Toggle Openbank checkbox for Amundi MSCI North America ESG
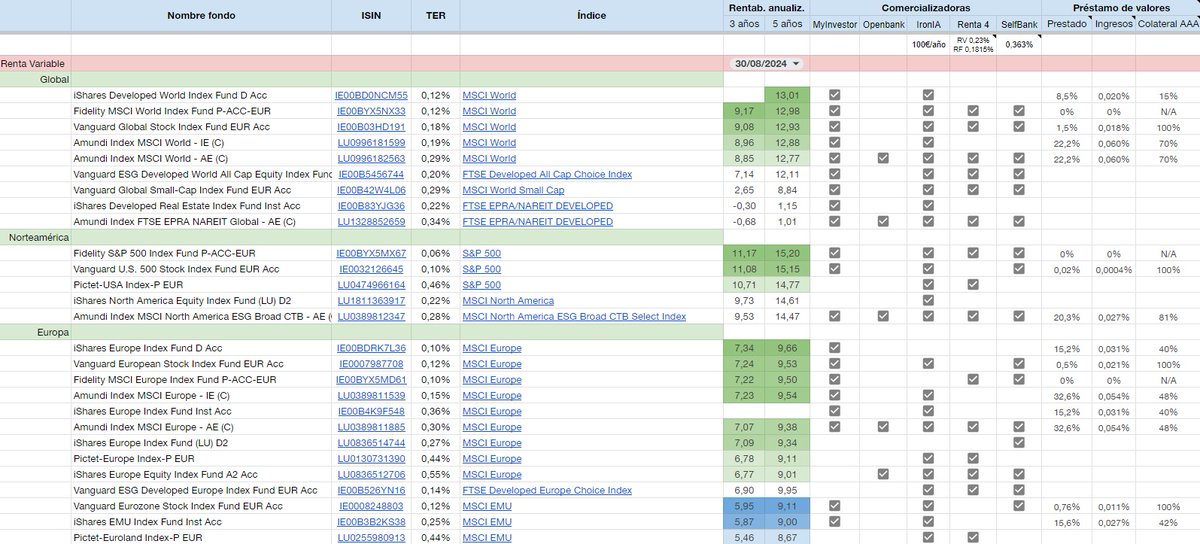Viewport: 1200px width, 544px height. pyautogui.click(x=881, y=317)
